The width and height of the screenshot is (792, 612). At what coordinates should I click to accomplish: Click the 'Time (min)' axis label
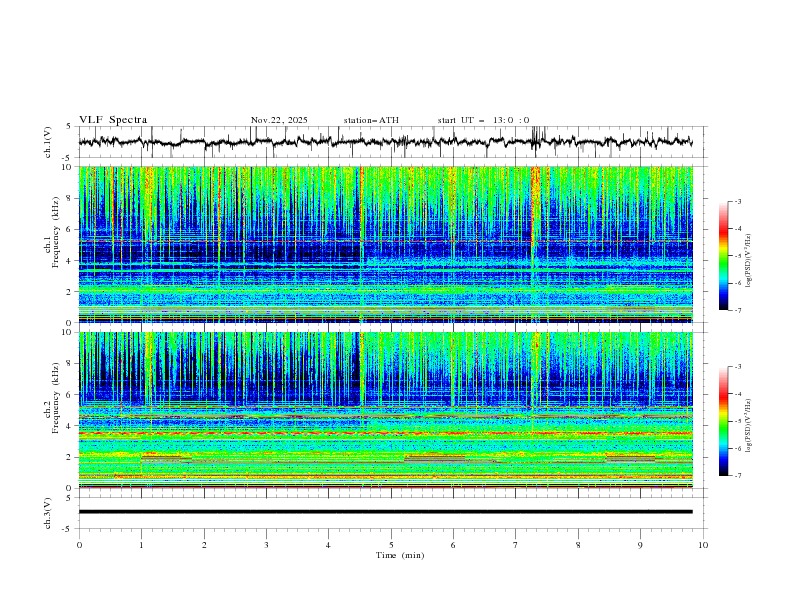coord(400,555)
